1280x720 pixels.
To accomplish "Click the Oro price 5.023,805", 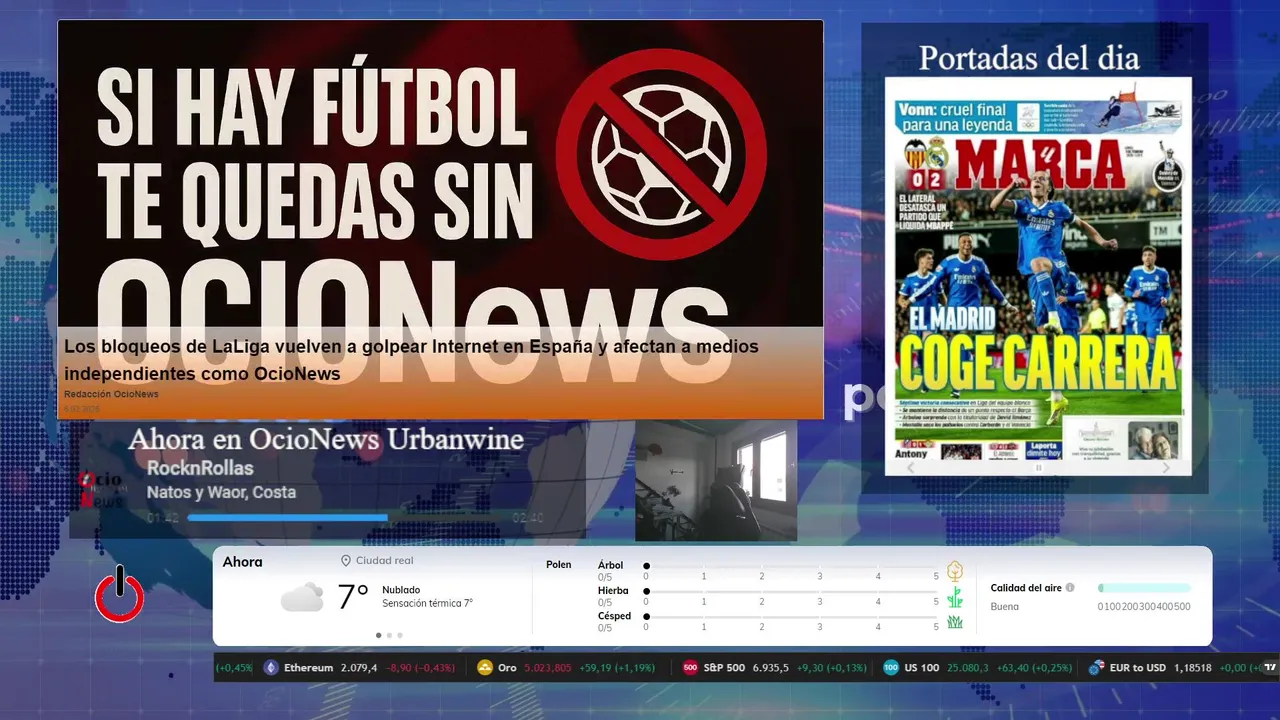I will coord(548,668).
